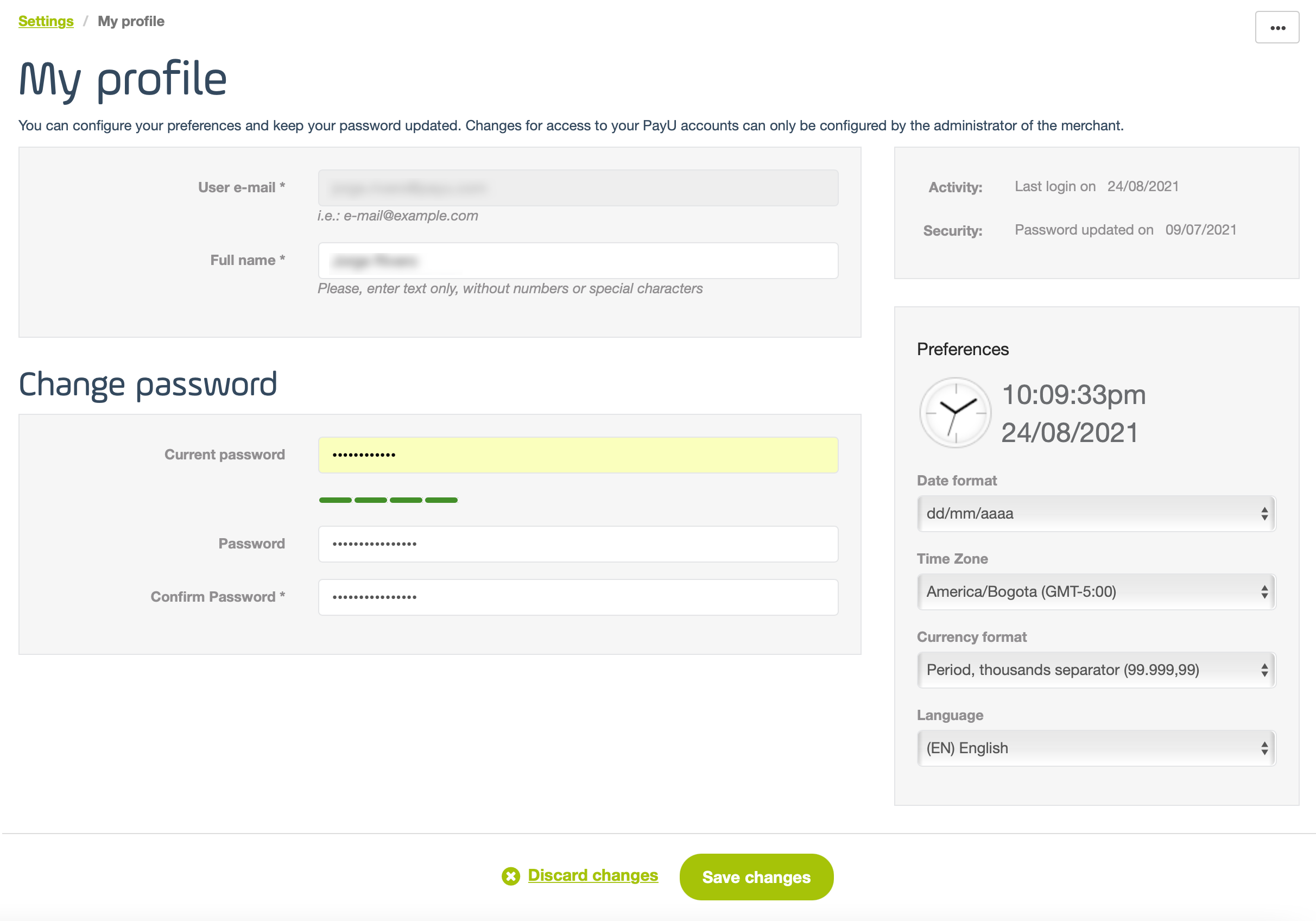This screenshot has width=1316, height=921.
Task: Open the Time Zone dropdown
Action: click(1096, 591)
